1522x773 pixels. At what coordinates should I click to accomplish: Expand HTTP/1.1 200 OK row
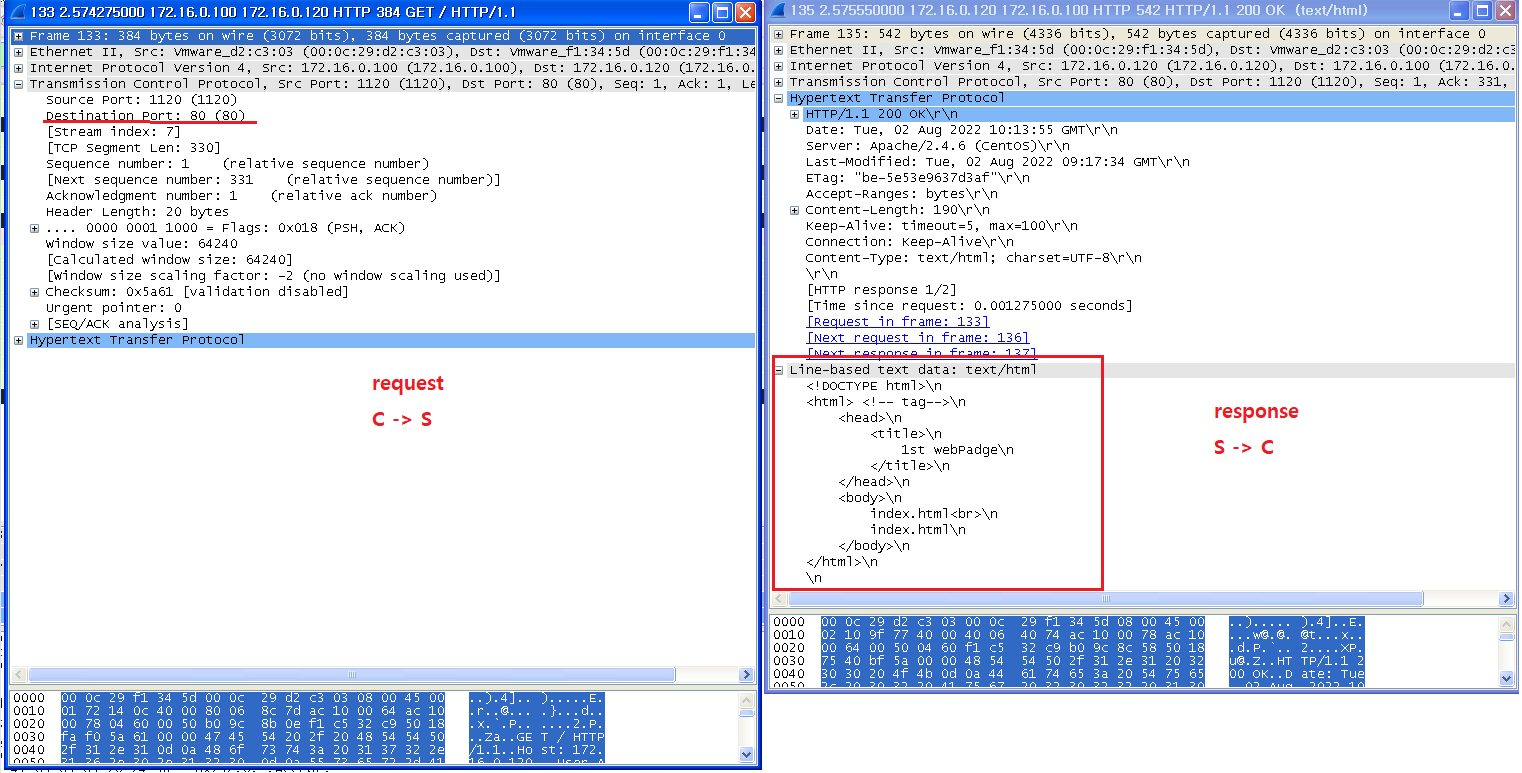click(795, 114)
